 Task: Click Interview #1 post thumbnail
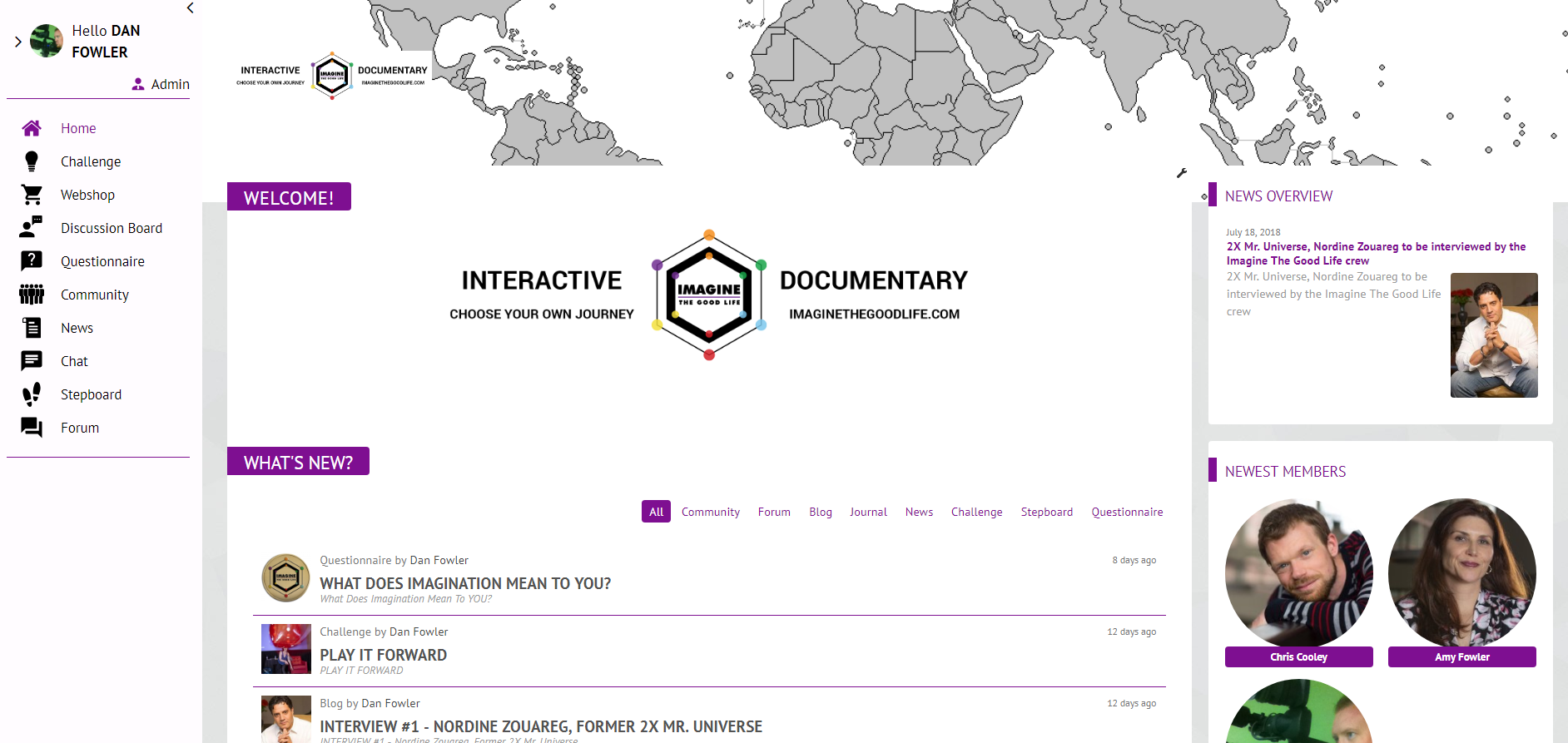tap(286, 719)
